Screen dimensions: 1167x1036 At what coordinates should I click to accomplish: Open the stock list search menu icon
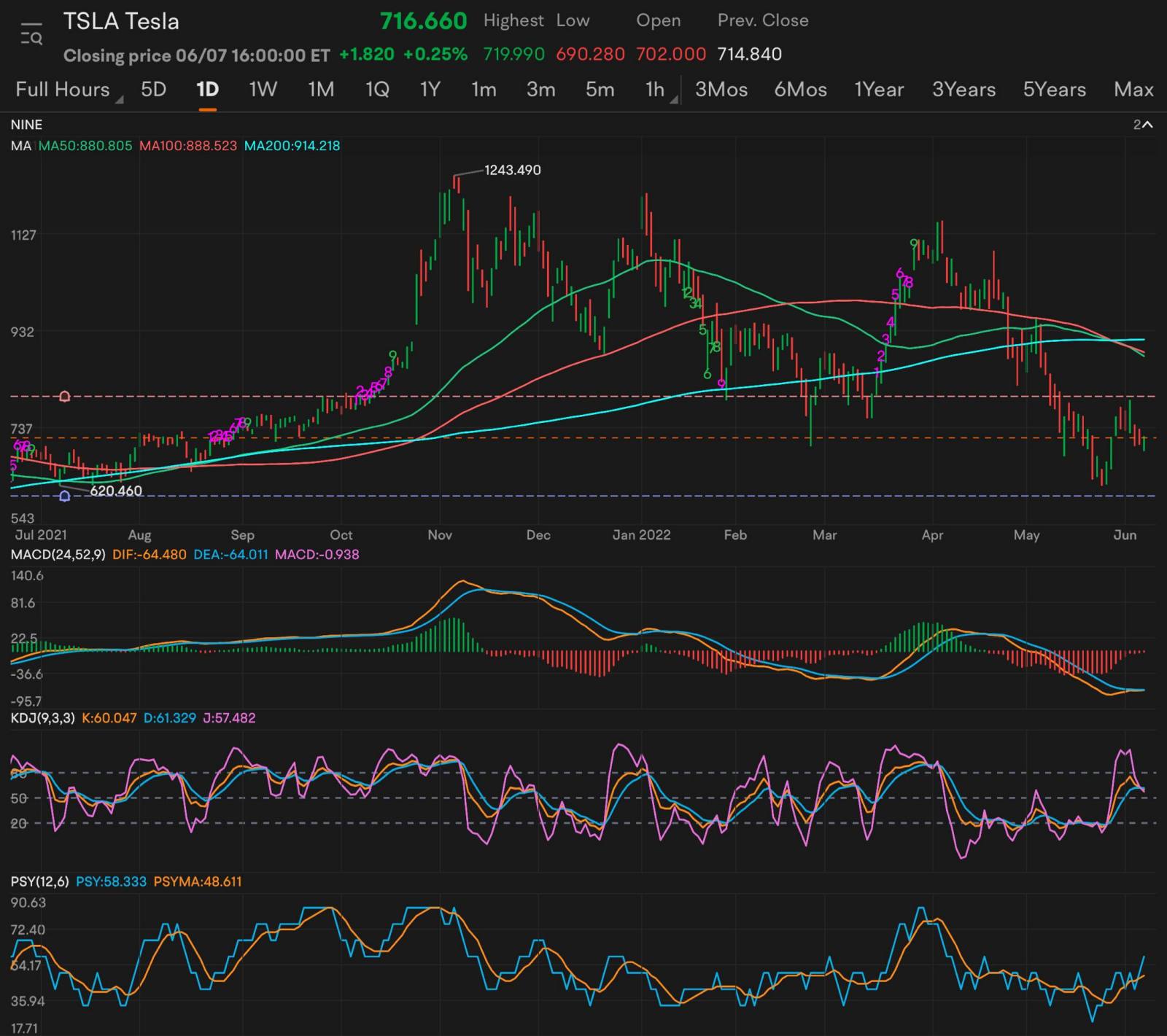[x=31, y=34]
